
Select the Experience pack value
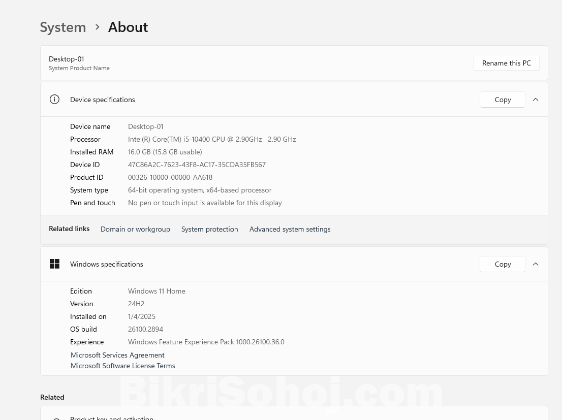tap(206, 342)
